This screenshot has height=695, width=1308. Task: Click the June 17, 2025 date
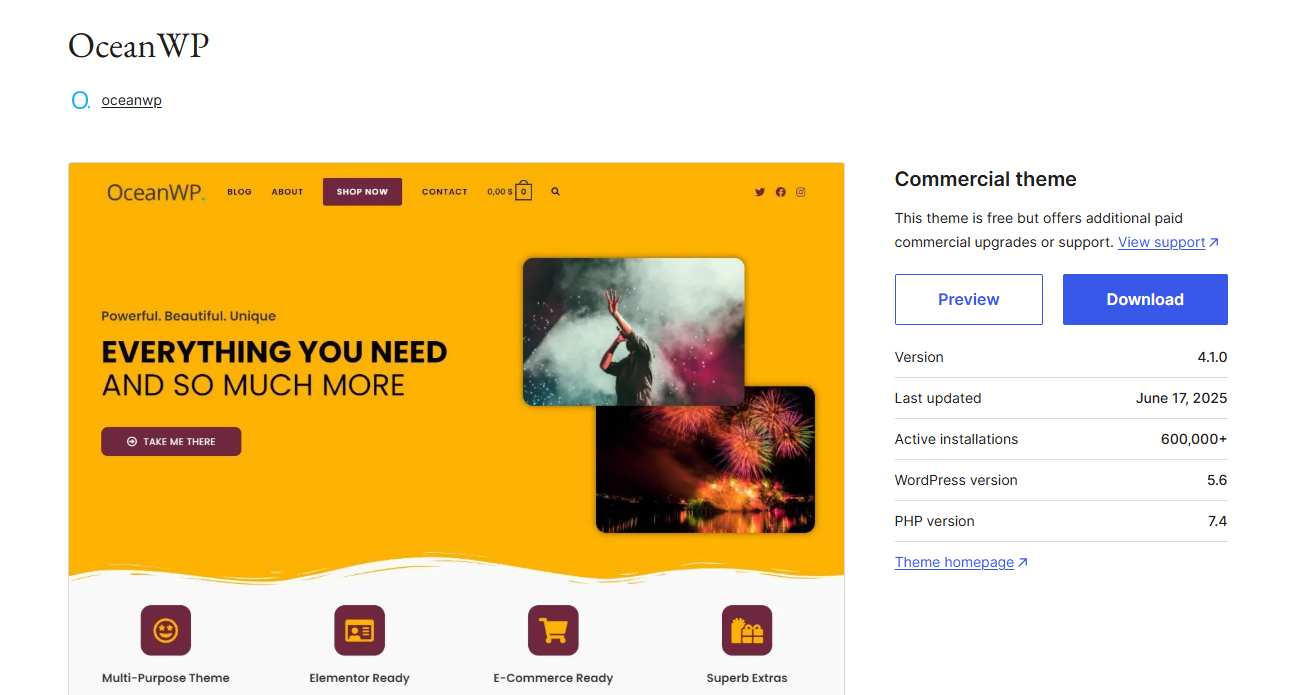pos(1181,398)
